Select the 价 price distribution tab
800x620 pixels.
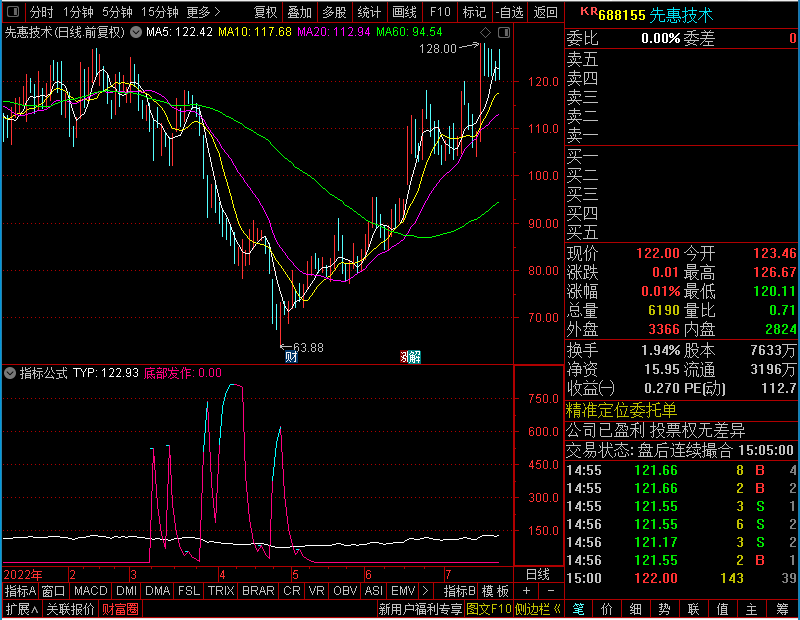607,609
